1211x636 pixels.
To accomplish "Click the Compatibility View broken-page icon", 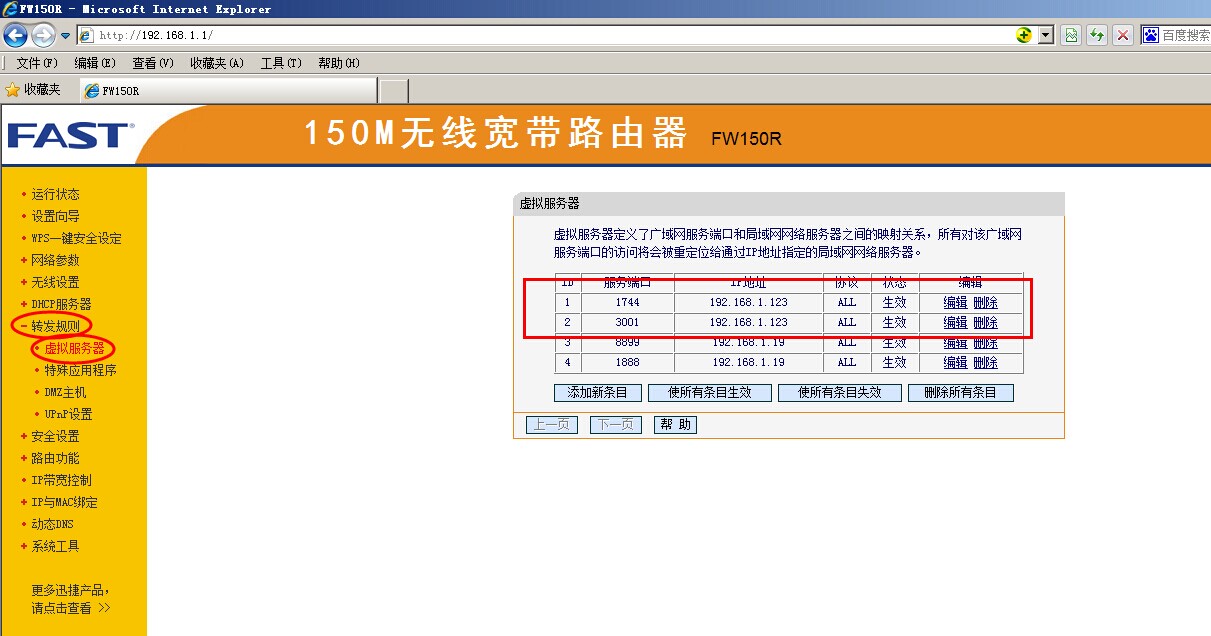I will 1071,35.
